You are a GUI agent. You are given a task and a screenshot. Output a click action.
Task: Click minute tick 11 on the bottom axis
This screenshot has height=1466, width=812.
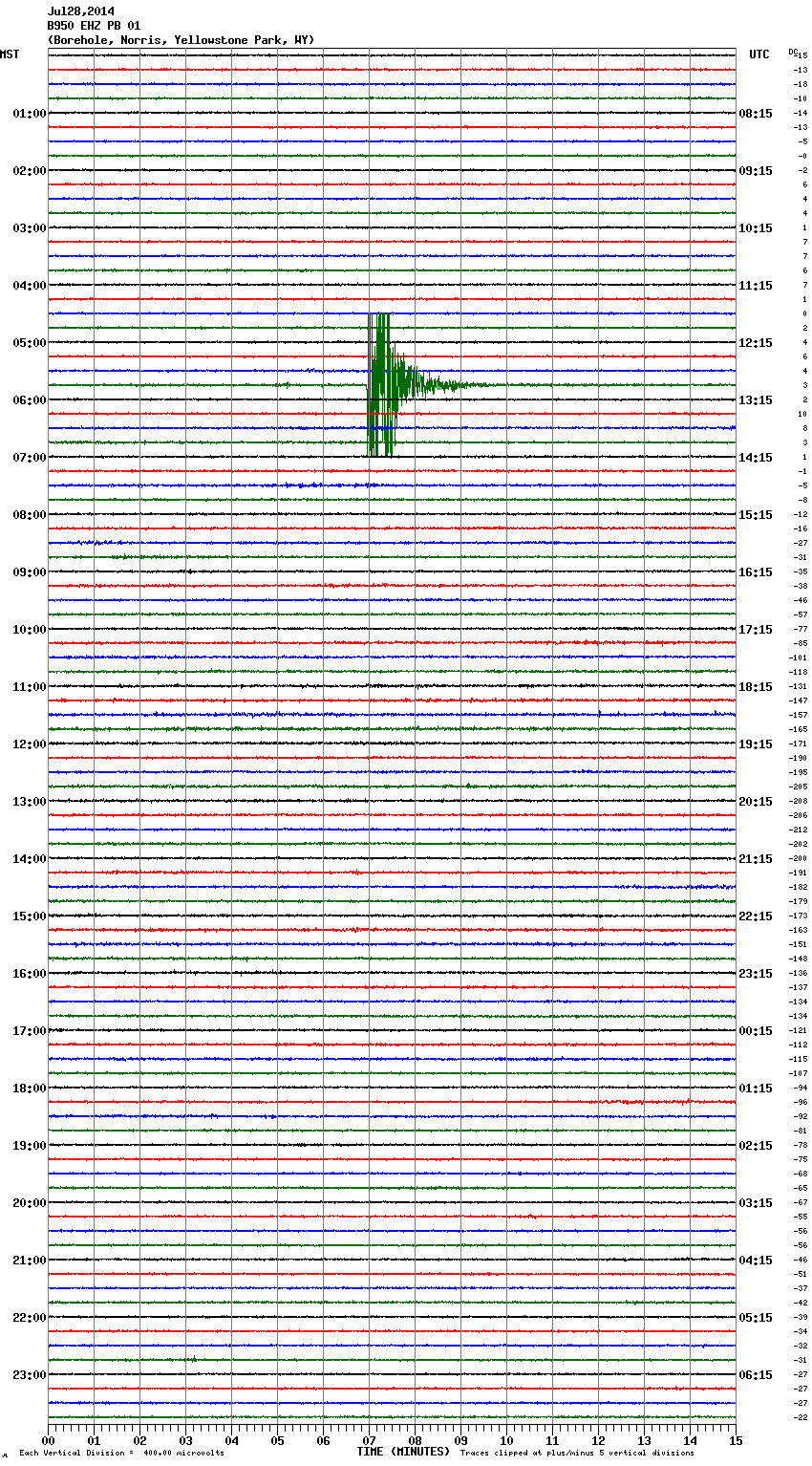552,1440
